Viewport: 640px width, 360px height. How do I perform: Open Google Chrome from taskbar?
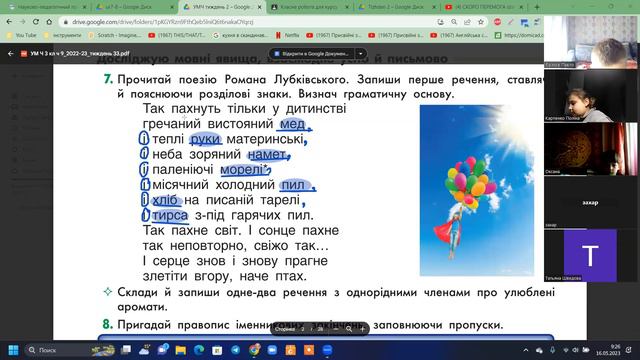(x=254, y=350)
